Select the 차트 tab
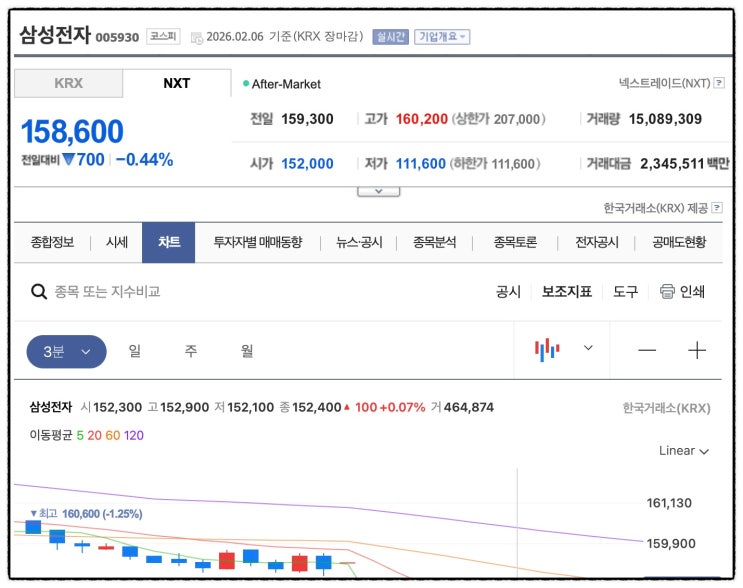 [169, 242]
